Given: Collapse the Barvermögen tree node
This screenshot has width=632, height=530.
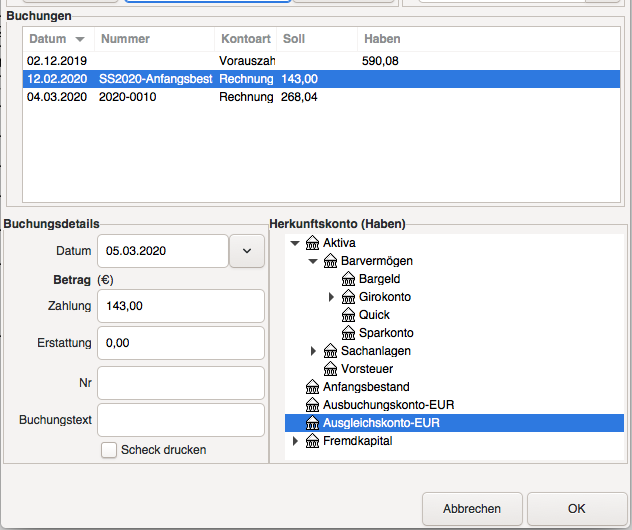Looking at the screenshot, I should 313,261.
